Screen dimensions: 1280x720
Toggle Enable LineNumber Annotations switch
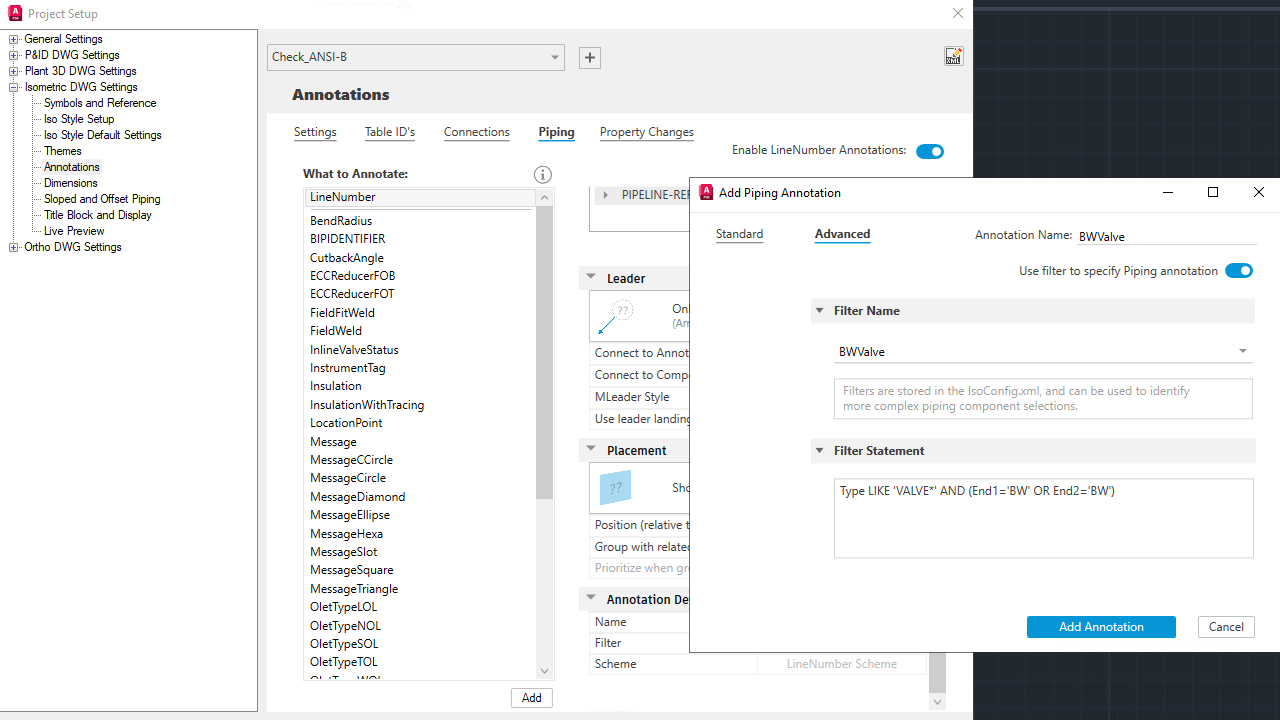pos(930,151)
